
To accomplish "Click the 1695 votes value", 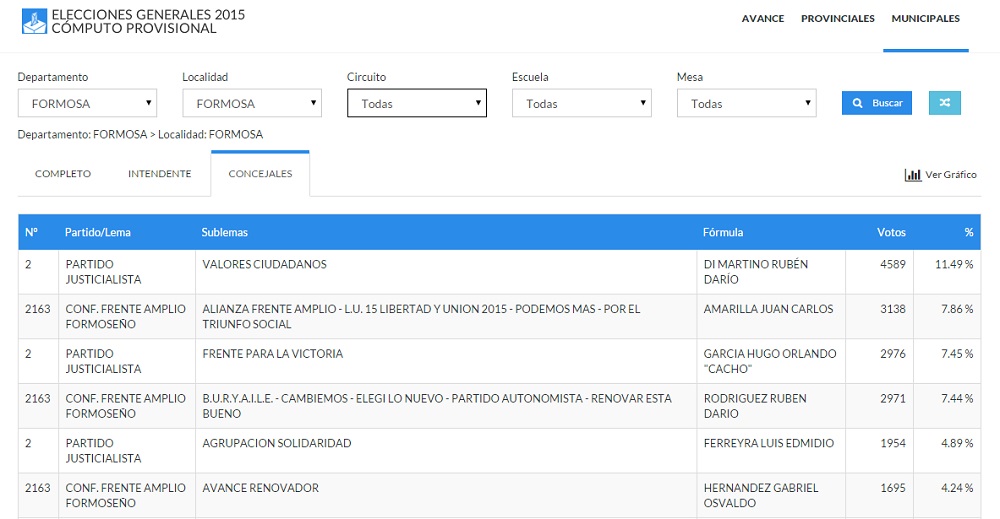I will pyautogui.click(x=893, y=487).
